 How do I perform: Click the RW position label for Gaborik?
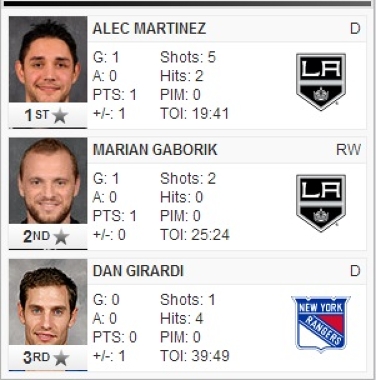tap(348, 150)
